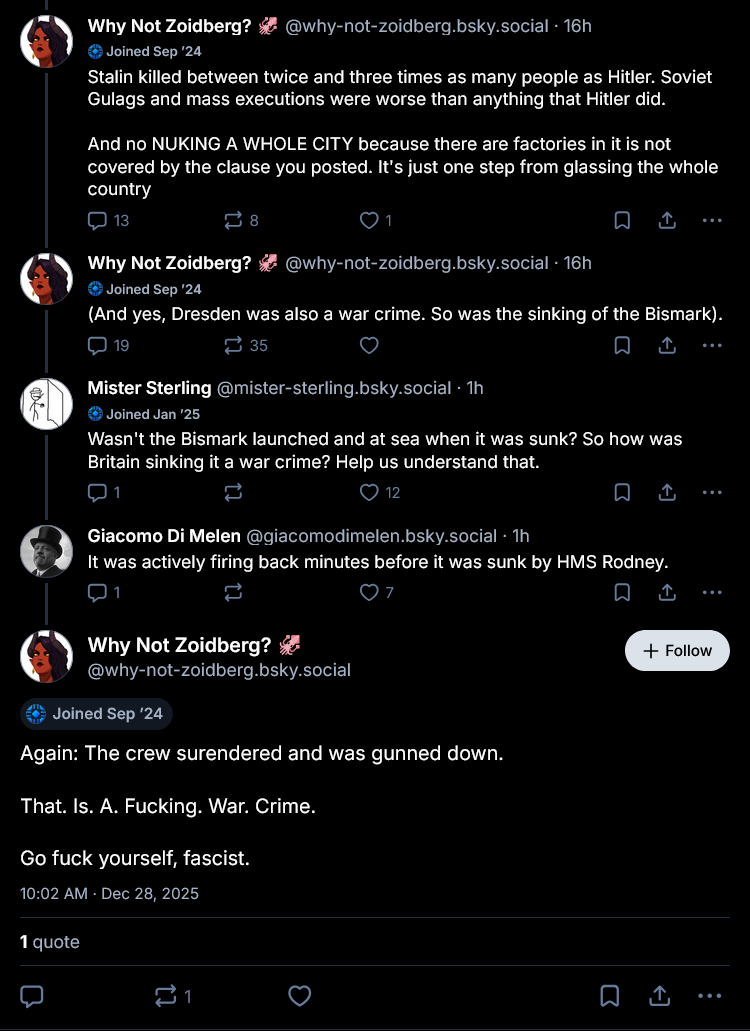Share the main post from bottom bar
This screenshot has width=750, height=1031.
coord(659,996)
